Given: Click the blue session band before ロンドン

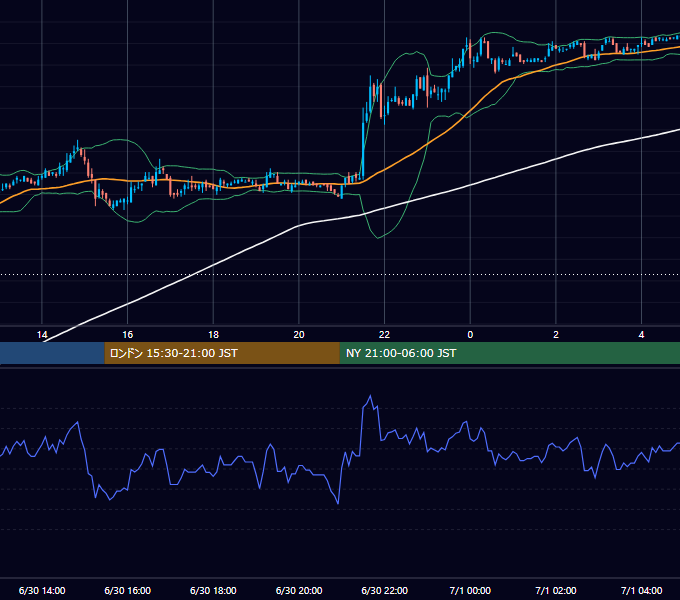Looking at the screenshot, I should (52, 353).
